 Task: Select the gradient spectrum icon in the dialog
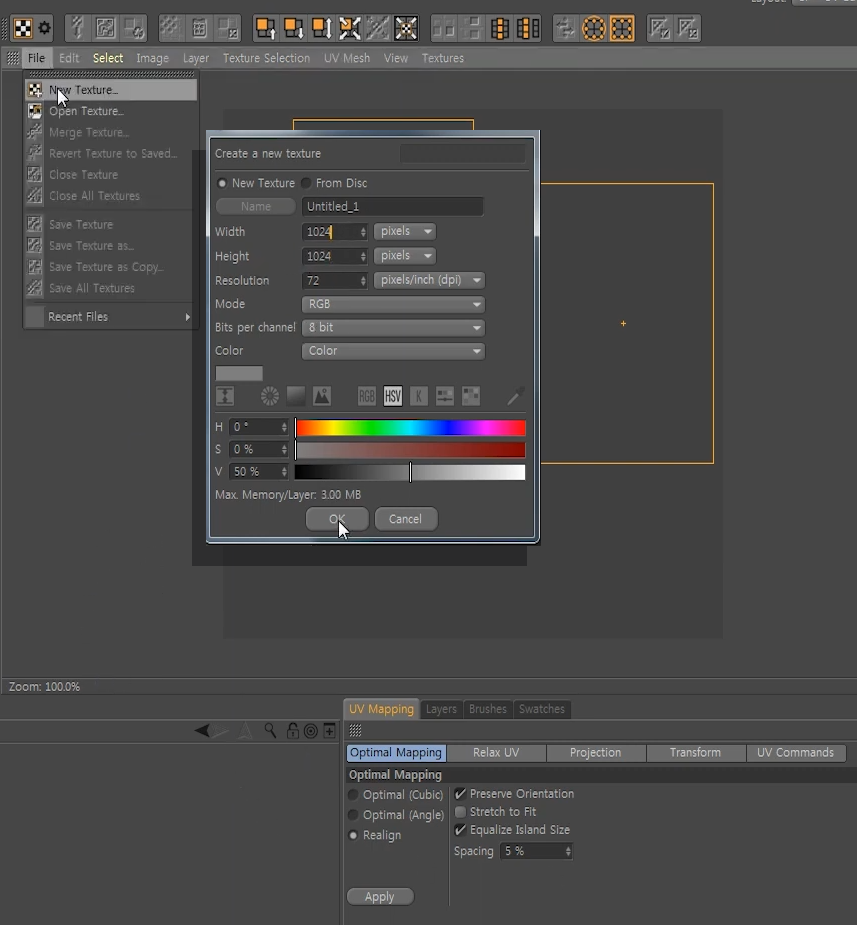(295, 396)
